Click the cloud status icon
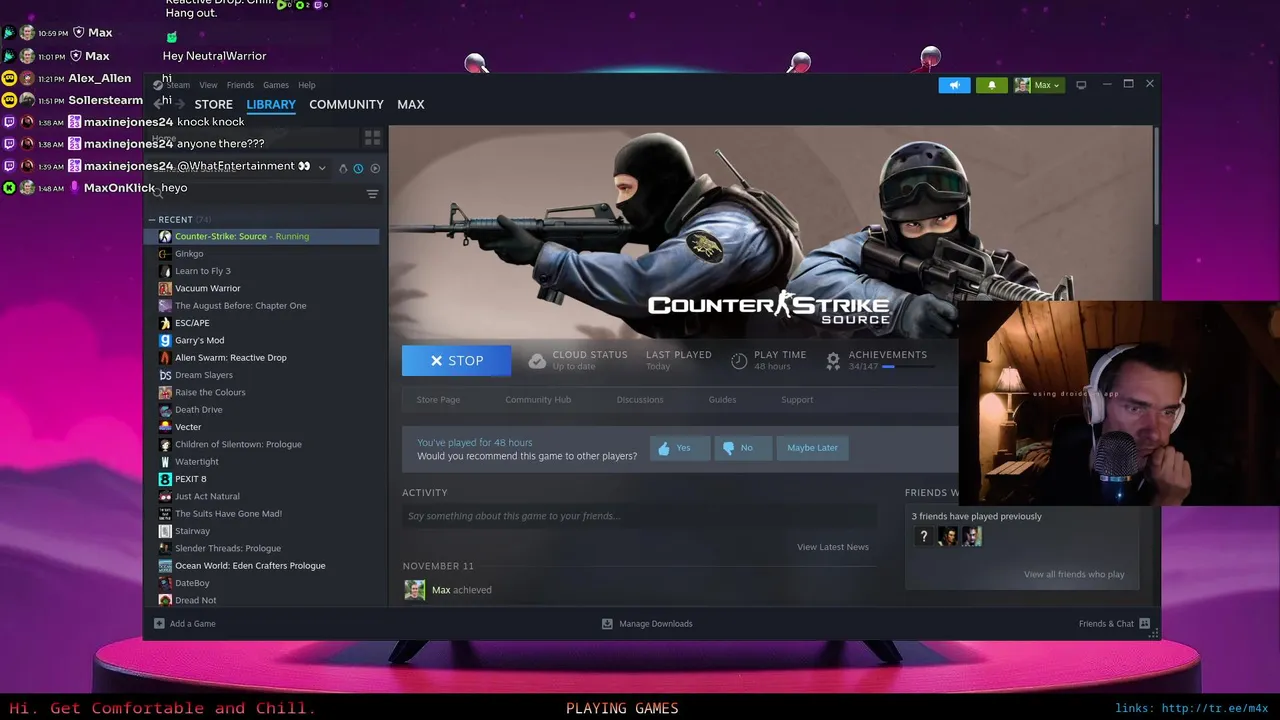Viewport: 1280px width, 720px height. (x=537, y=361)
